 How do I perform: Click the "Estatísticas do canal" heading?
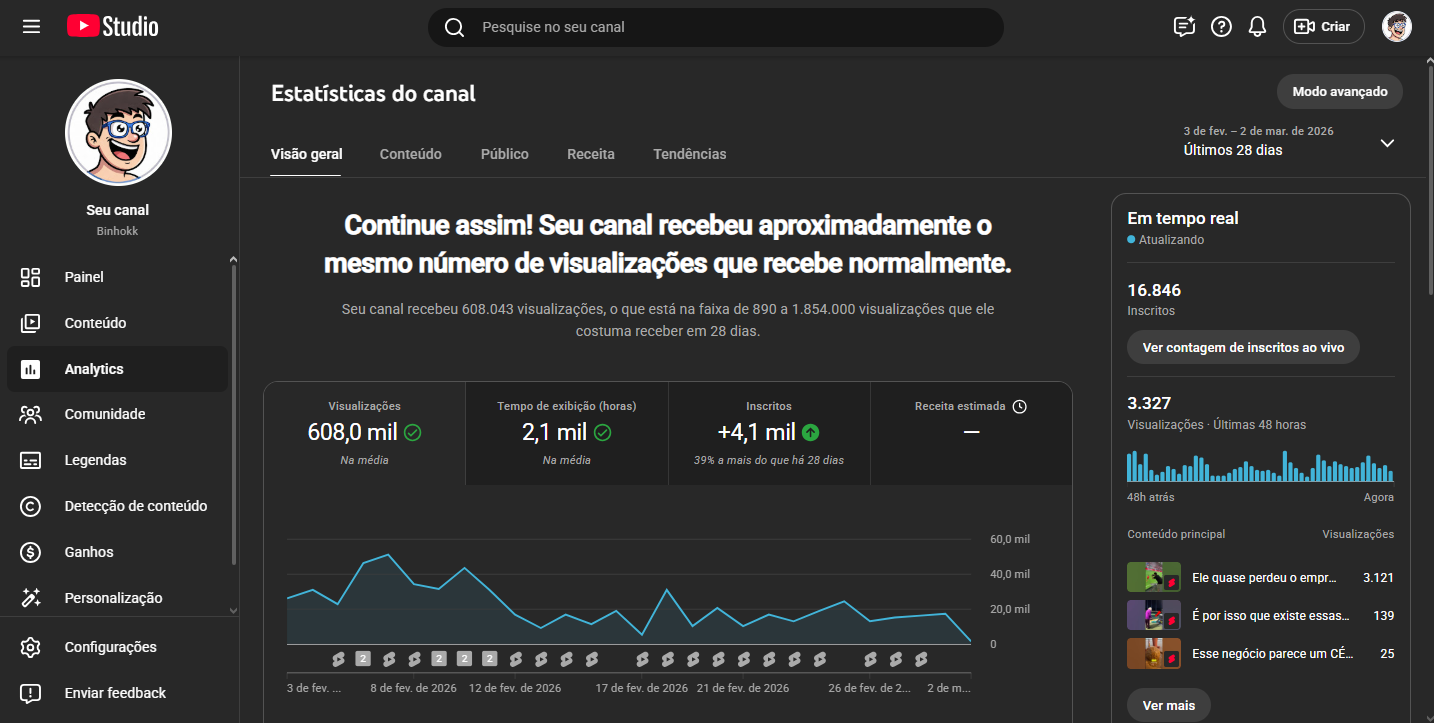pyautogui.click(x=373, y=94)
